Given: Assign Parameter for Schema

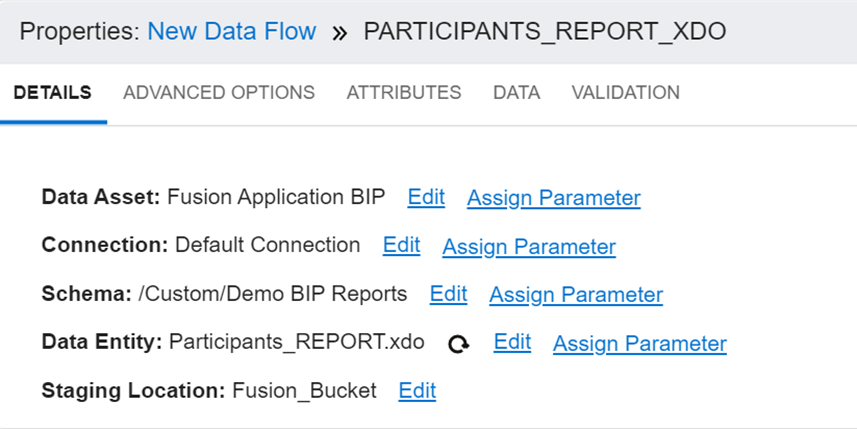Looking at the screenshot, I should 576,295.
